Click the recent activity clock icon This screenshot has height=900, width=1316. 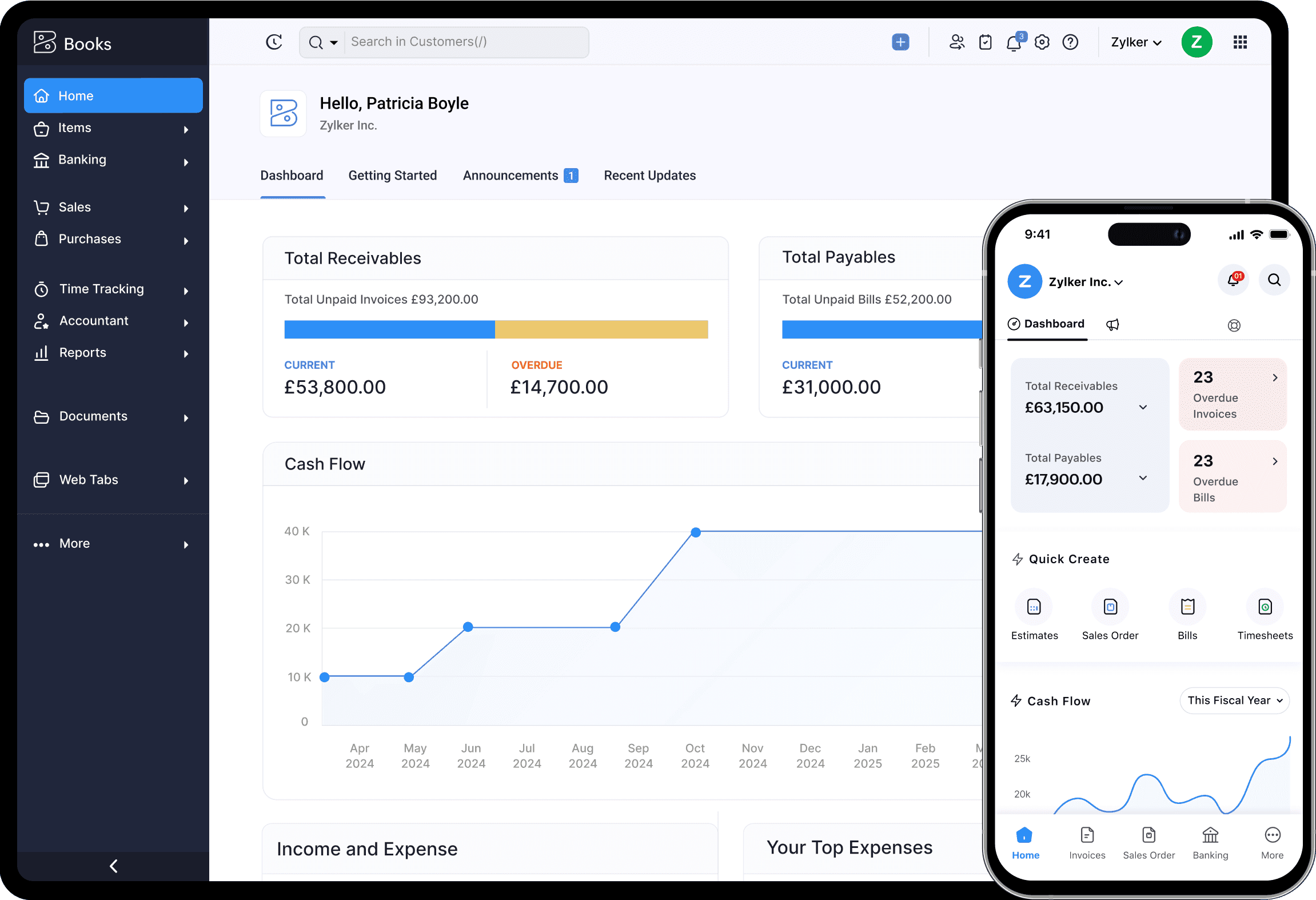[x=274, y=41]
